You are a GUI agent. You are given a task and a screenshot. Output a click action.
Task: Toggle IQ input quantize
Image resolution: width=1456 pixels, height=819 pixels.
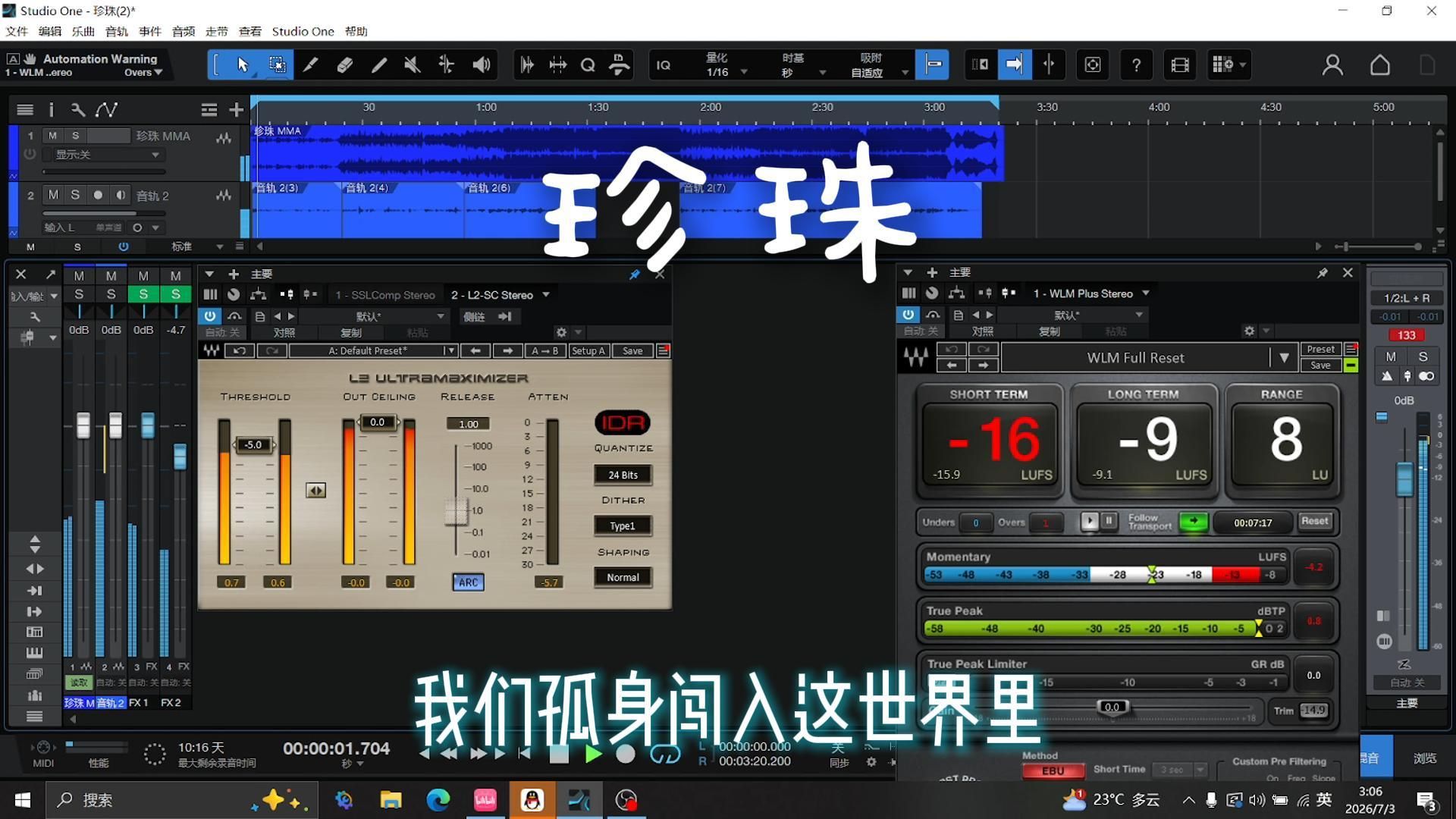pos(664,65)
